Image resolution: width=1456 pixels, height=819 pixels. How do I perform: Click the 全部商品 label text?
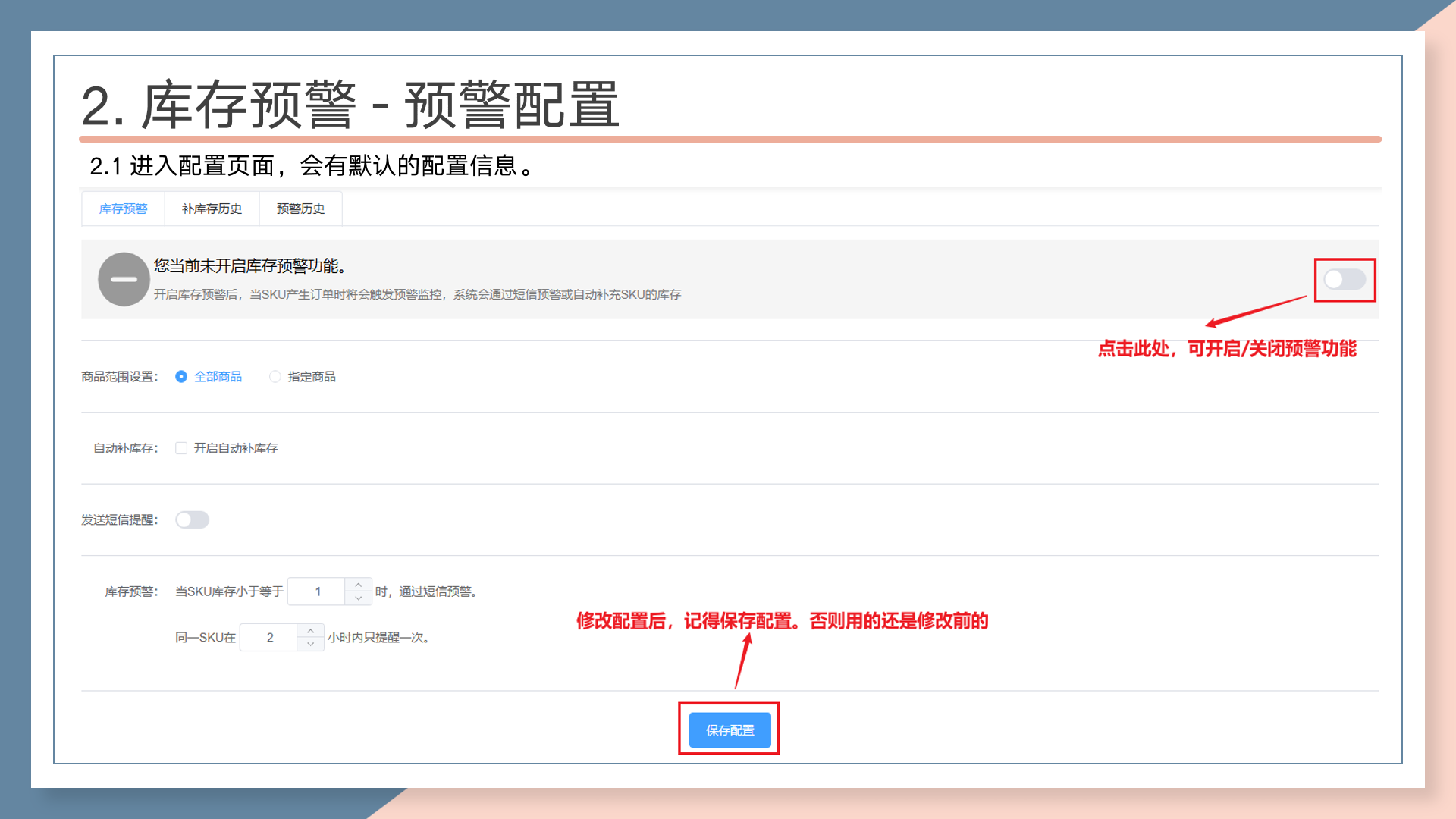click(x=218, y=377)
